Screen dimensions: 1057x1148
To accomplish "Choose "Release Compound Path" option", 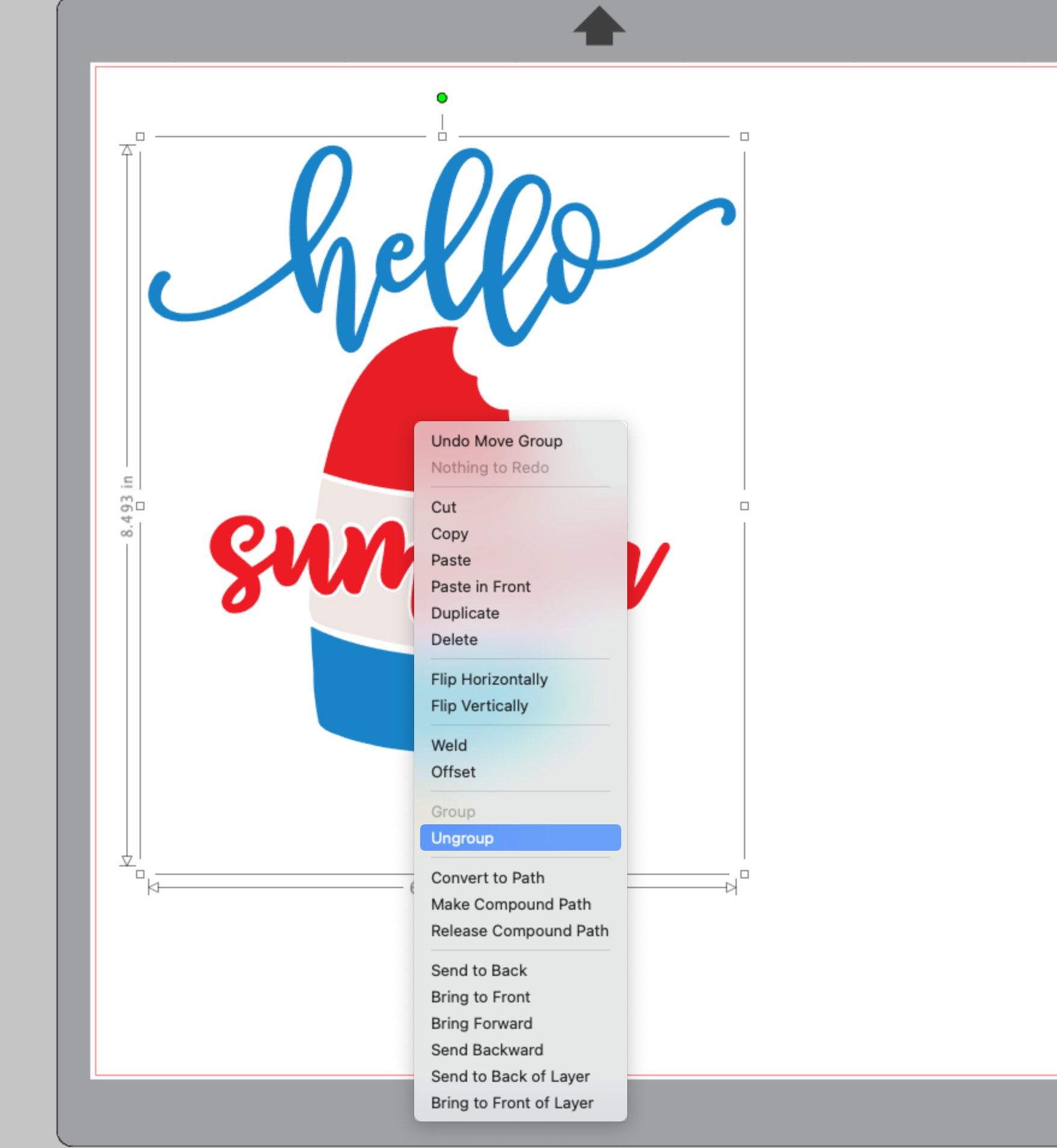I will 519,931.
